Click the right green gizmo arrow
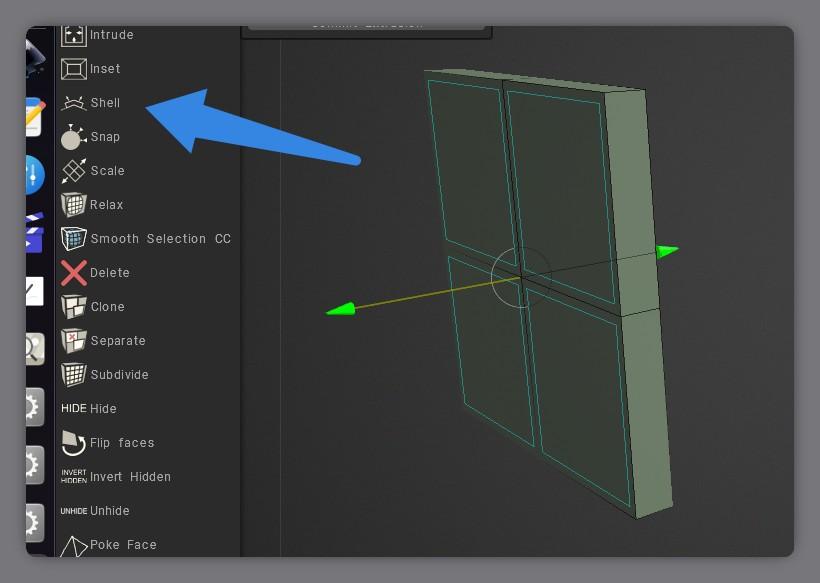The width and height of the screenshot is (820, 583). (x=667, y=252)
